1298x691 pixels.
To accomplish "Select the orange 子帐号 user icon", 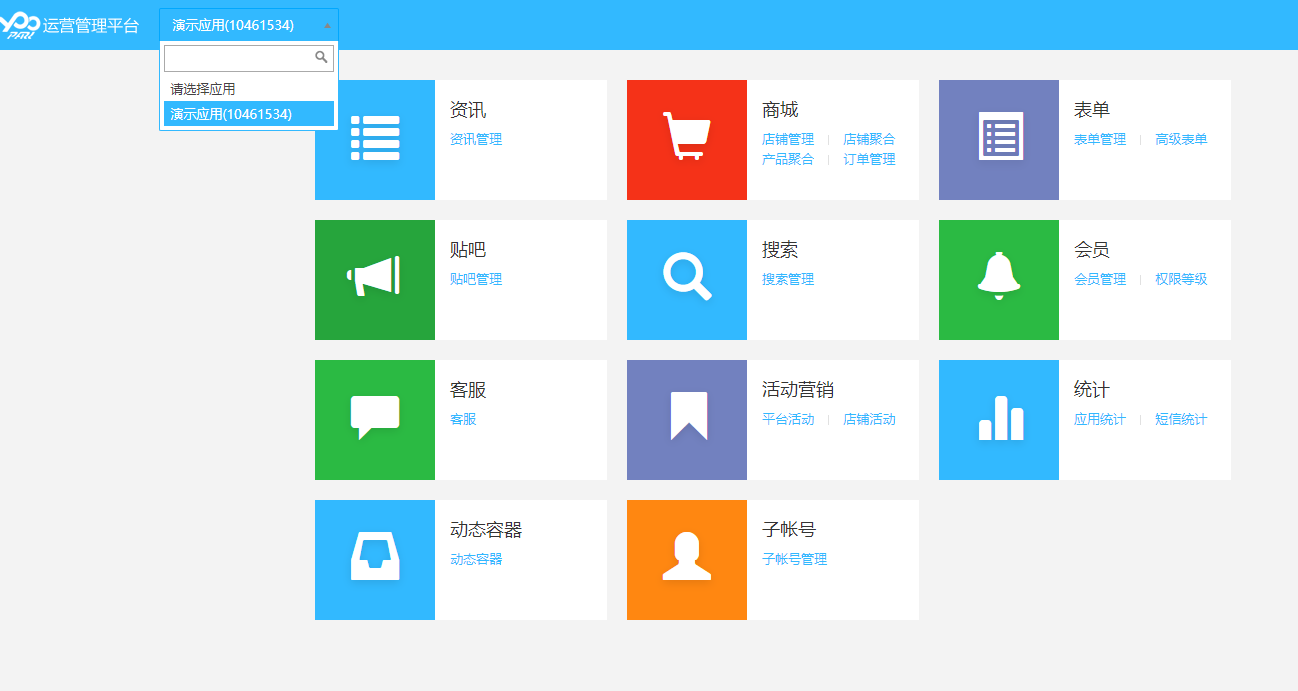I will pyautogui.click(x=686, y=560).
